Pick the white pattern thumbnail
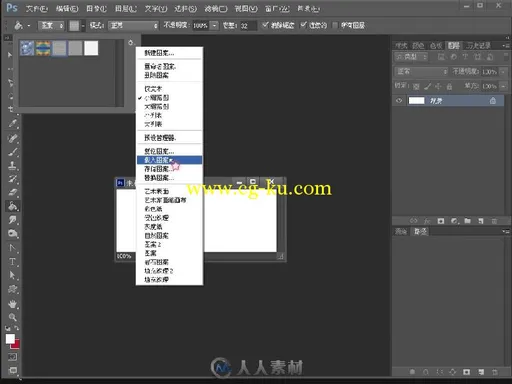The height and width of the screenshot is (384, 512). pyautogui.click(x=91, y=48)
